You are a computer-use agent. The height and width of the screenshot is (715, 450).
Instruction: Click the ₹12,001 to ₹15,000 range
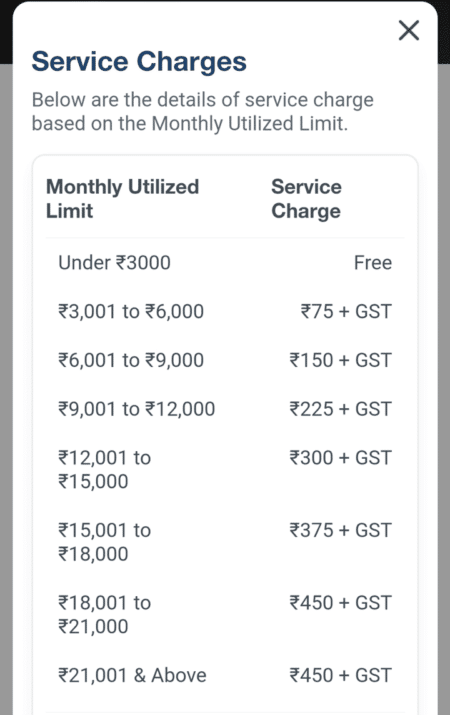point(104,470)
